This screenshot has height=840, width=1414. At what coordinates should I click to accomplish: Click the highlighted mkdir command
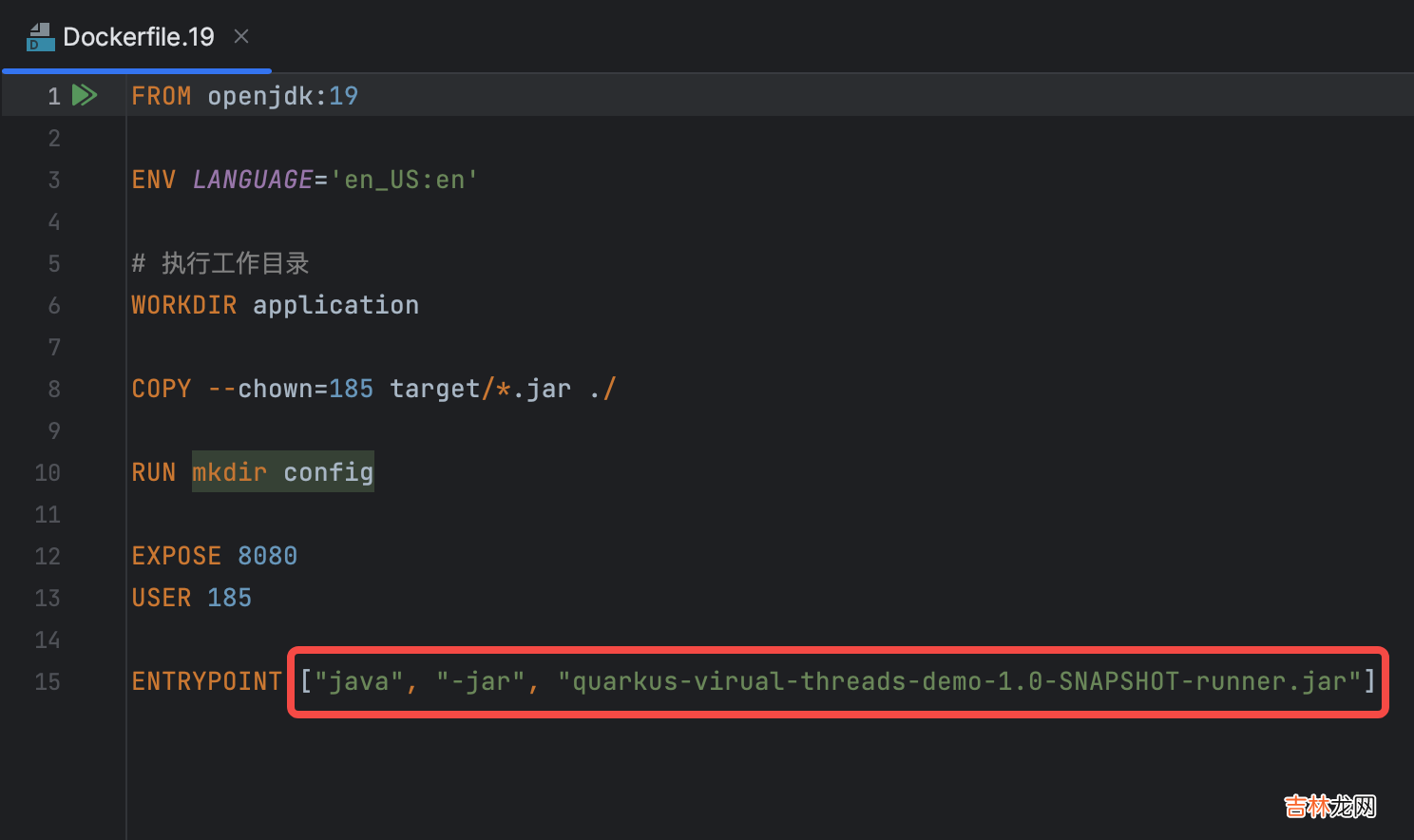click(229, 472)
